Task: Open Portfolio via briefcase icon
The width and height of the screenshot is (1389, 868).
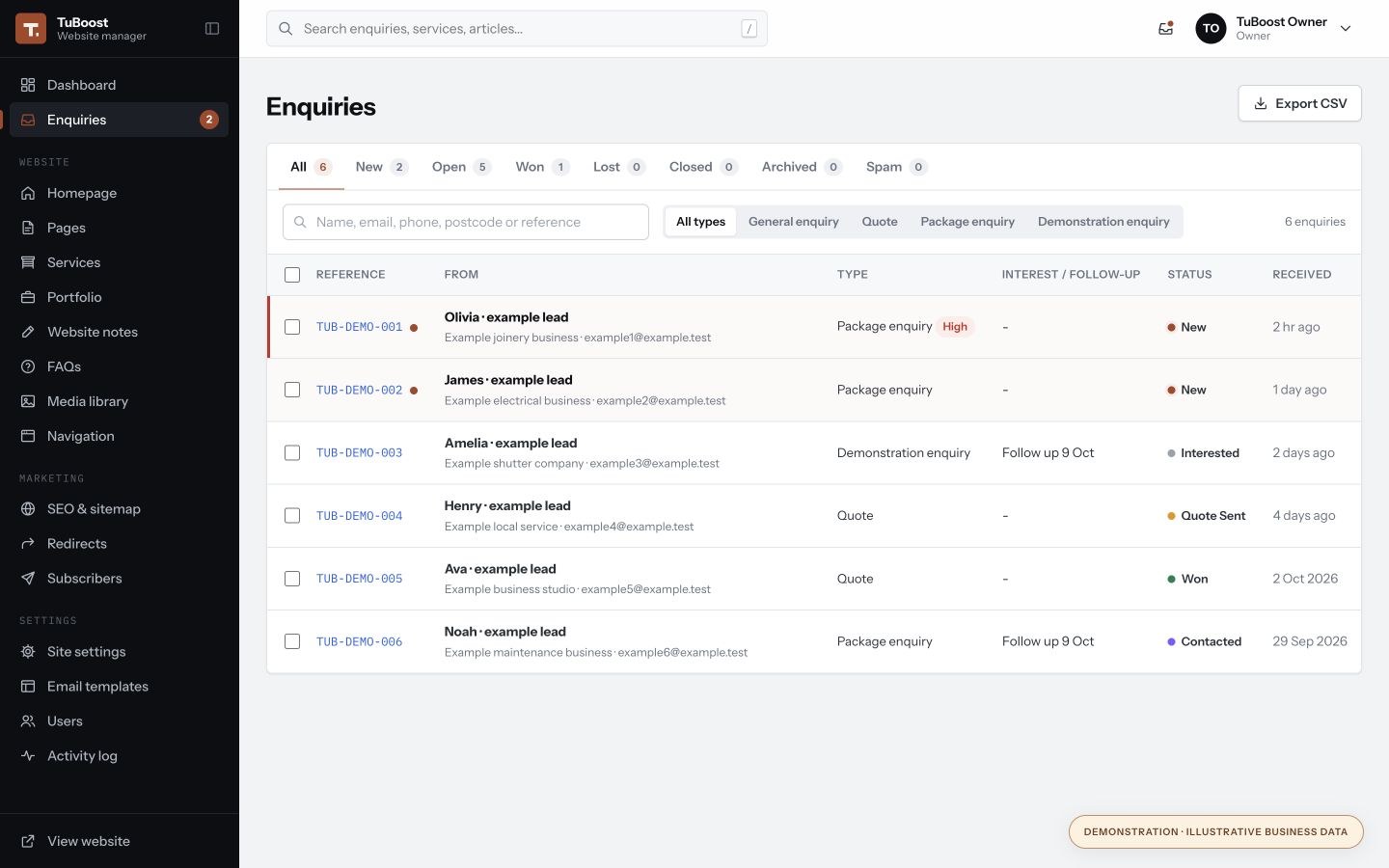Action: point(28,297)
